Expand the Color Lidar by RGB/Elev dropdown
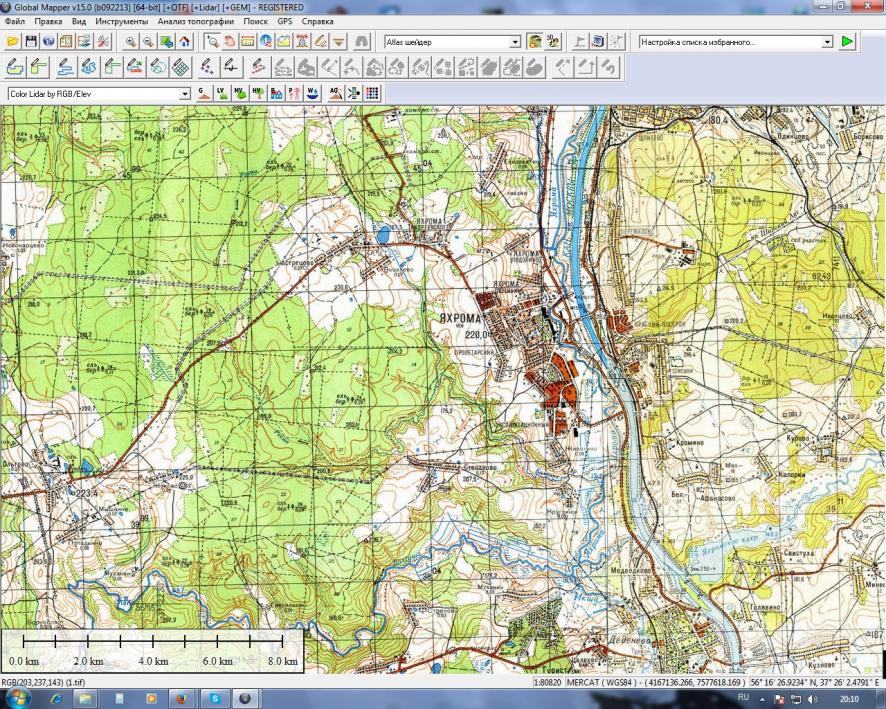Viewport: 886px width, 709px height. click(184, 93)
